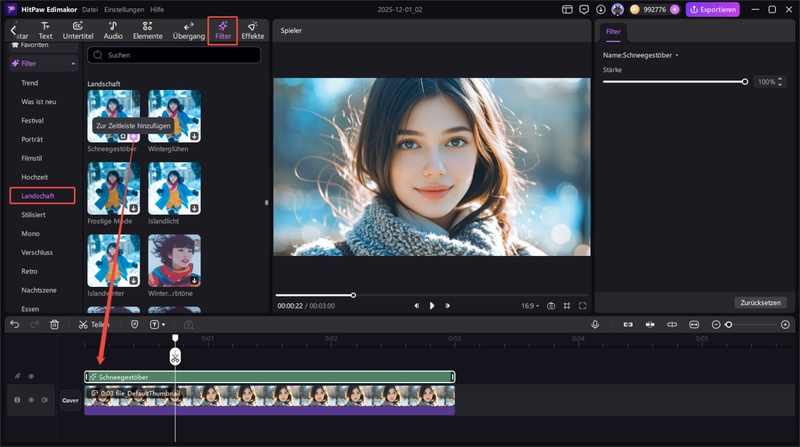
Task: Mute the video track audio
Action: [45, 400]
